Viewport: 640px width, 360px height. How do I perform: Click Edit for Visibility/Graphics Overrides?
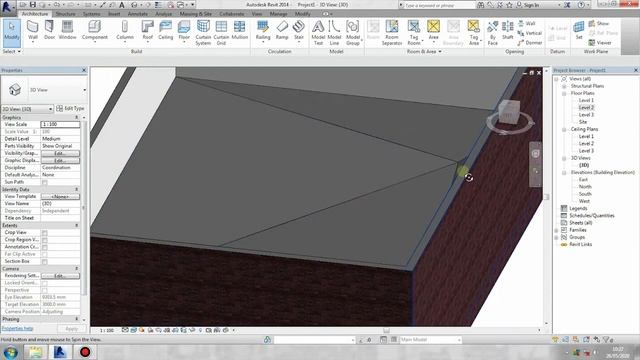click(60, 153)
